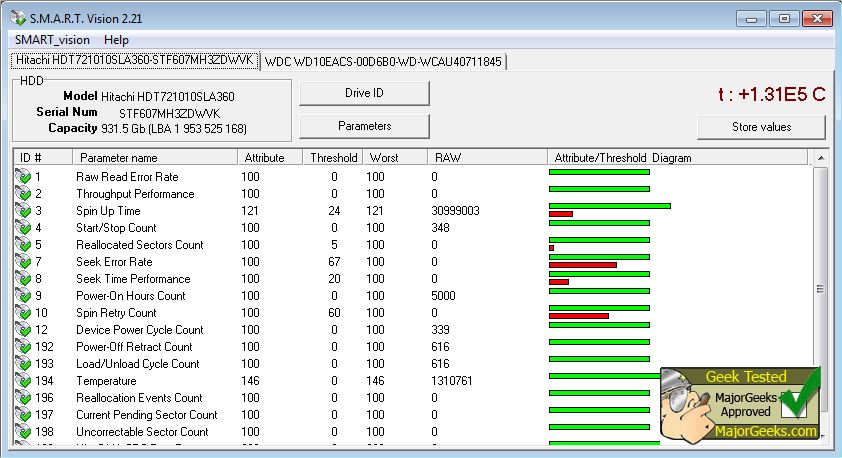Click status icon for Seek Error Rate
This screenshot has height=458, width=842.
(23, 261)
